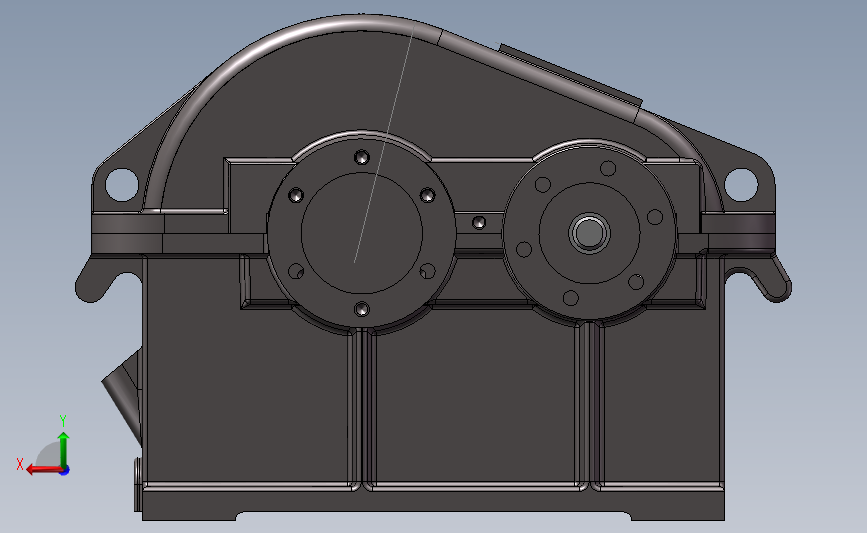Viewport: 867px width, 533px height.
Task: Select the right lifting eye hole on housing
Action: pos(741,185)
